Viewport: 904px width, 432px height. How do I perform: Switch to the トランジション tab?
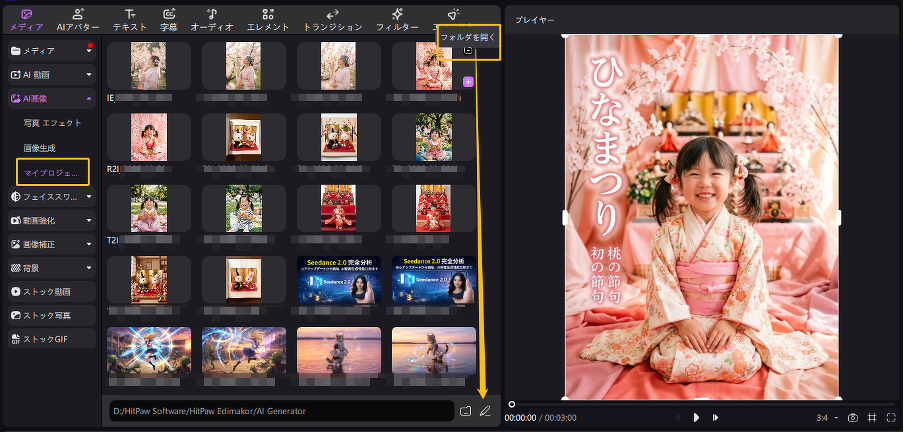332,20
